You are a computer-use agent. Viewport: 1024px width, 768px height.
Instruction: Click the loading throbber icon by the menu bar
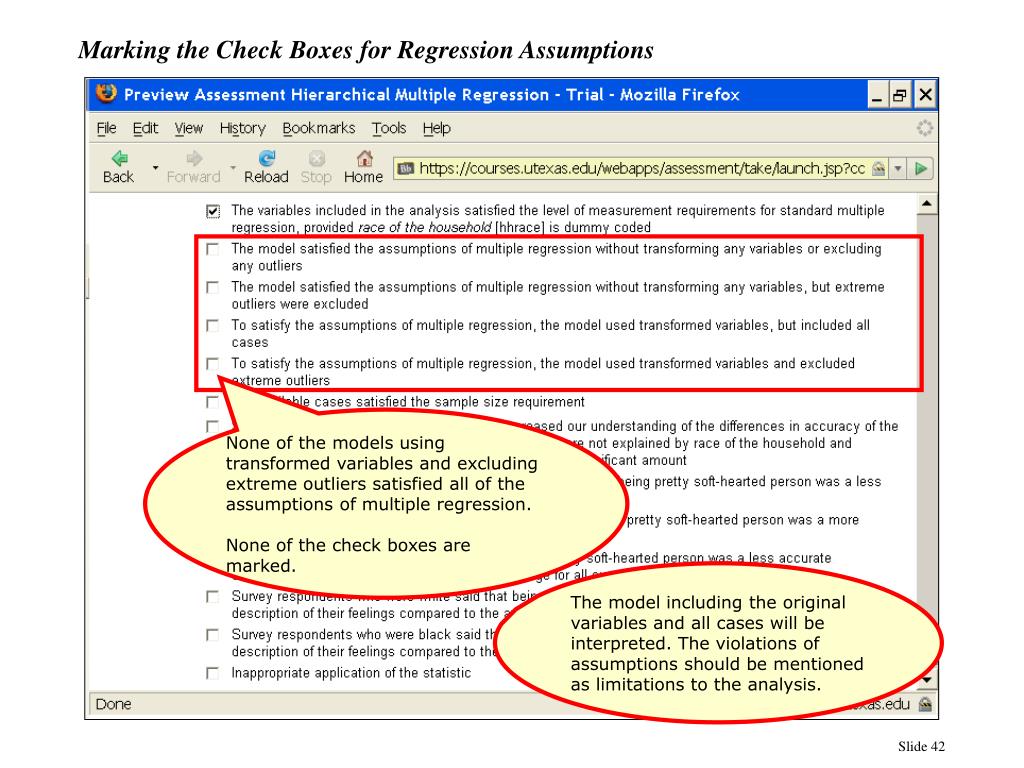click(924, 128)
